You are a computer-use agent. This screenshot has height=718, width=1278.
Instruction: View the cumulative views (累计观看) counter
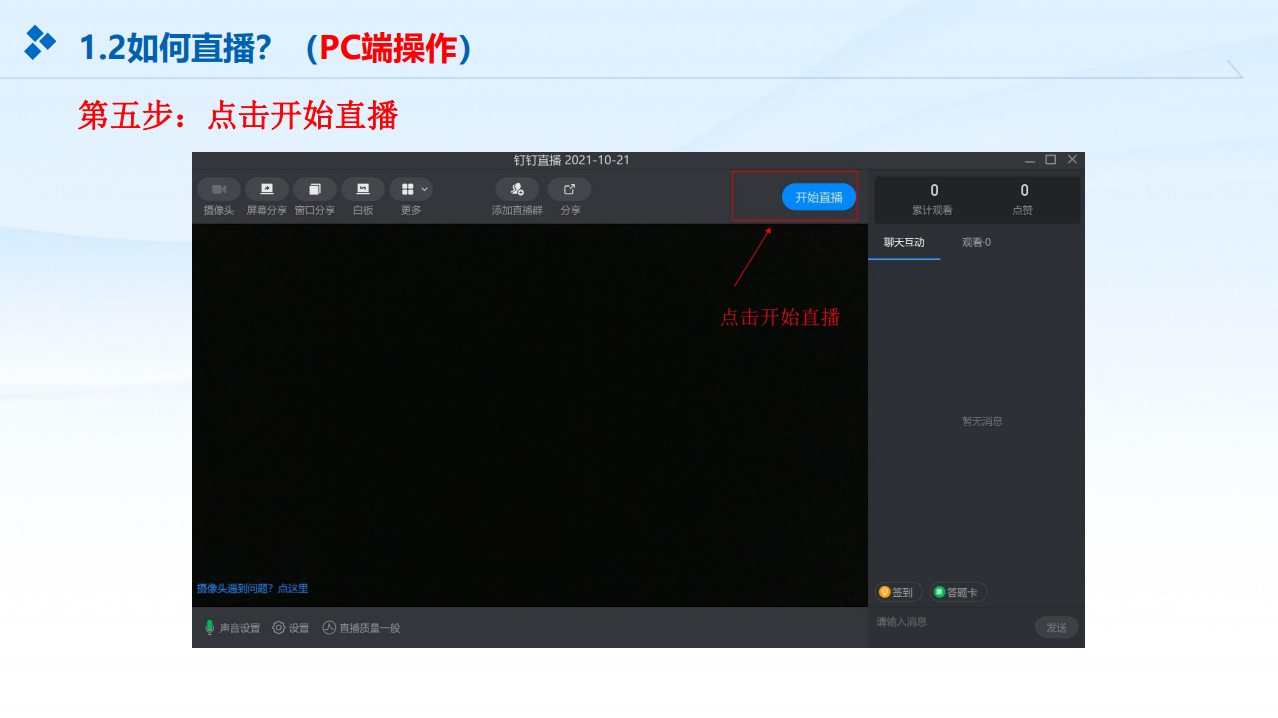933,199
